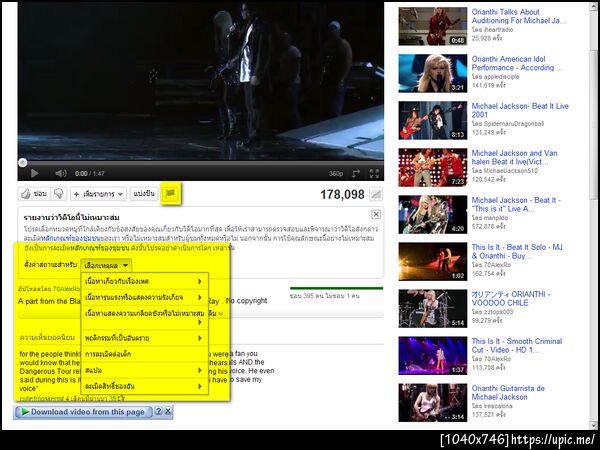This screenshot has height=450, width=600.
Task: Click the 5:14 Voodoo Chile thumbnail
Action: coord(432,309)
